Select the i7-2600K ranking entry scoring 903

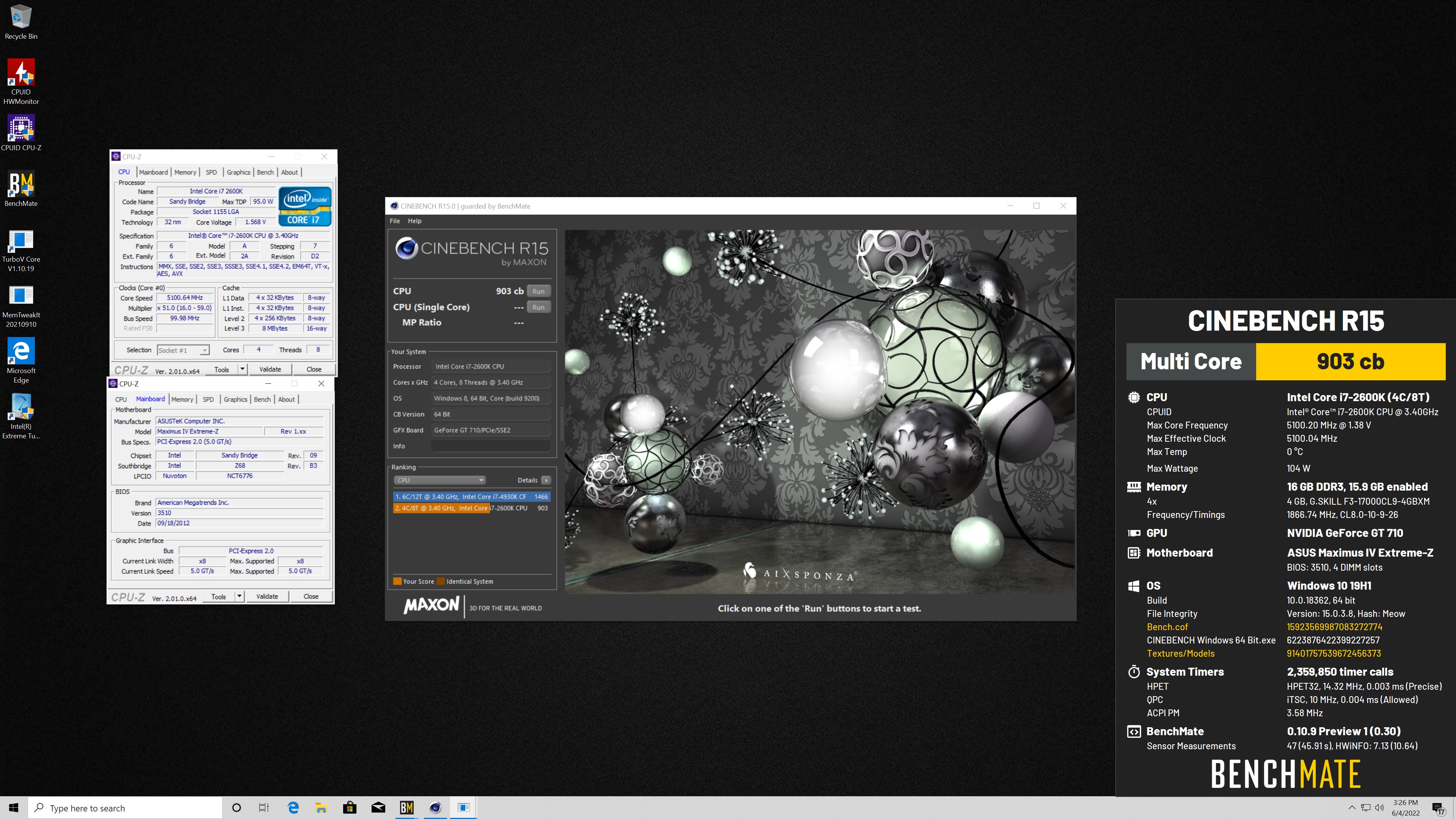point(471,508)
